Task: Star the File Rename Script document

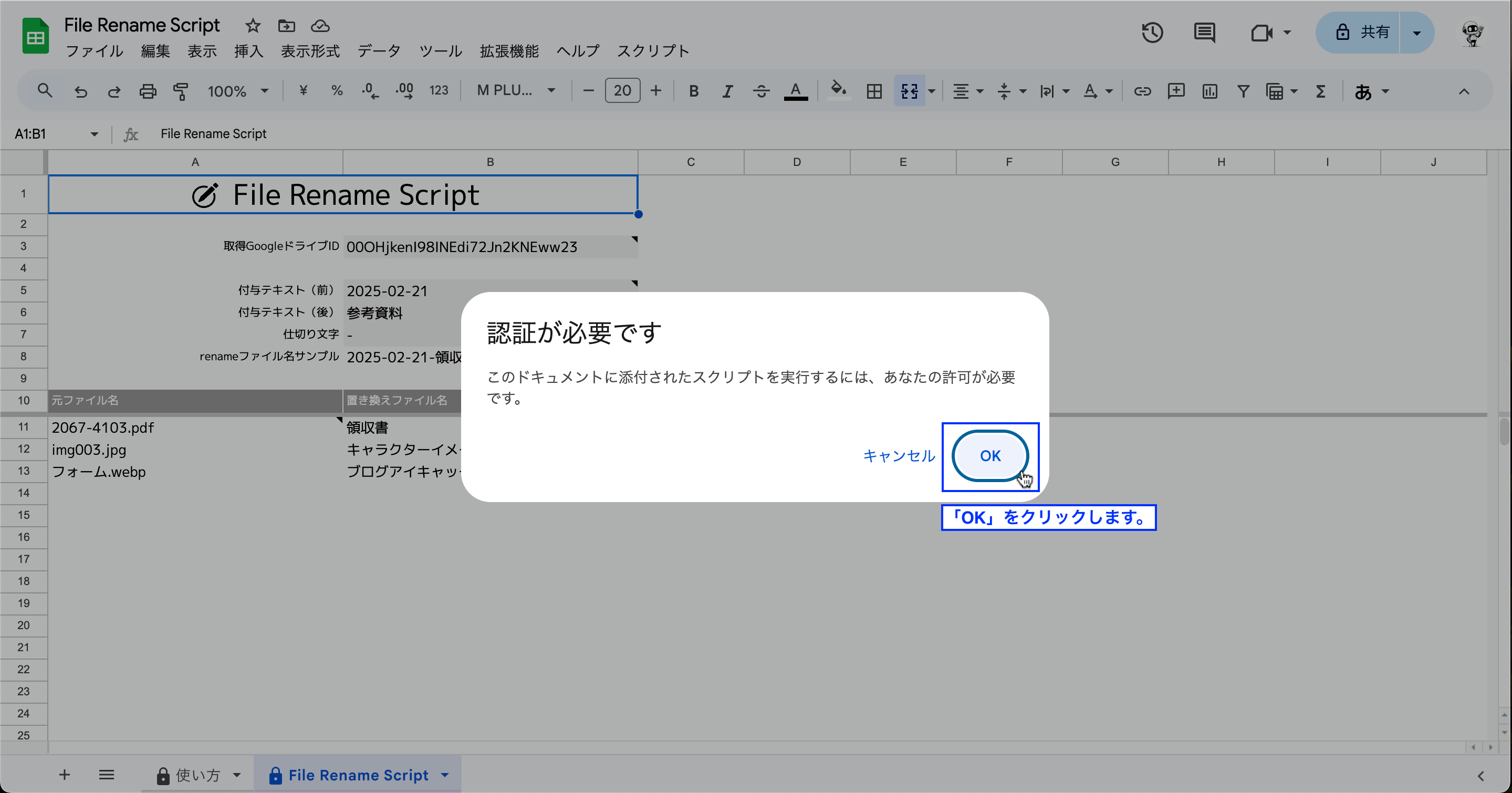Action: click(x=253, y=26)
